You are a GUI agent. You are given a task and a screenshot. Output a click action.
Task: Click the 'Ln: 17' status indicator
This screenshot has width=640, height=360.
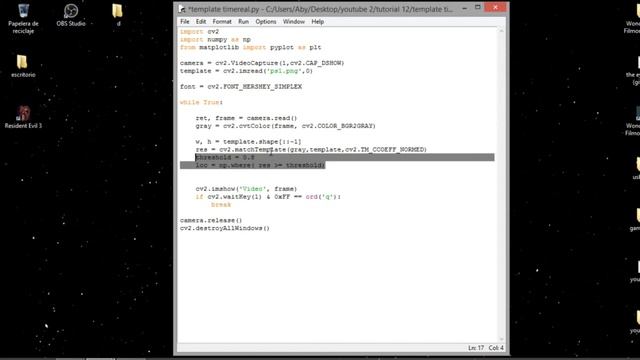476,348
